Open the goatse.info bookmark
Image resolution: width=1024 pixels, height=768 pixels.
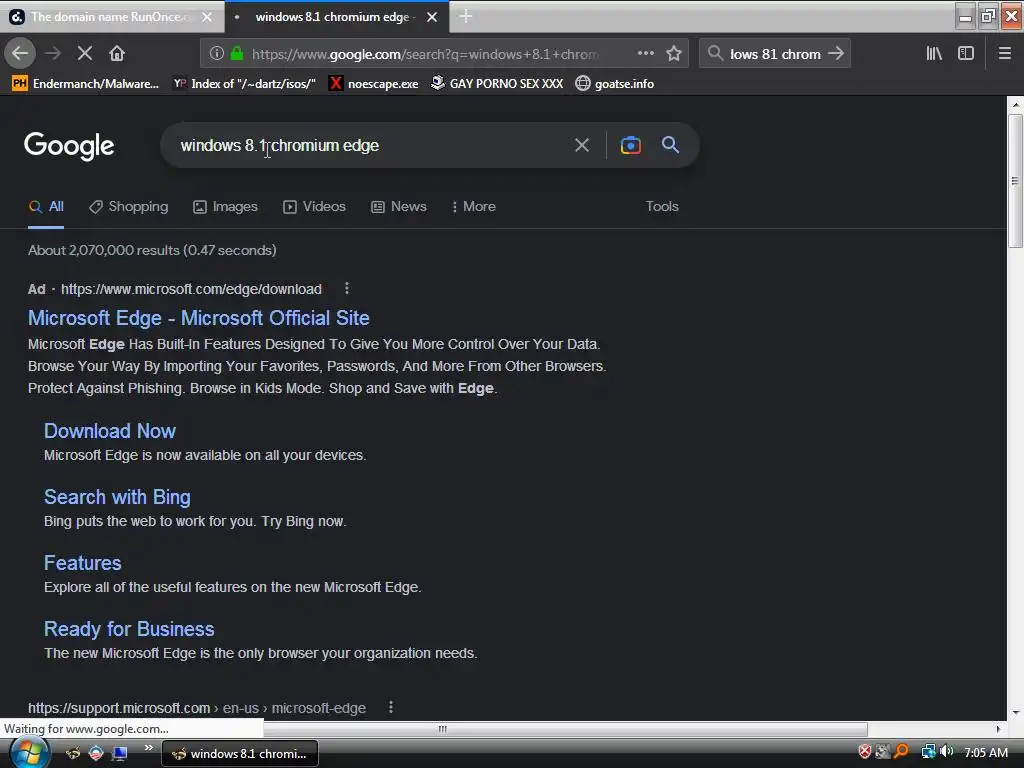(x=615, y=84)
